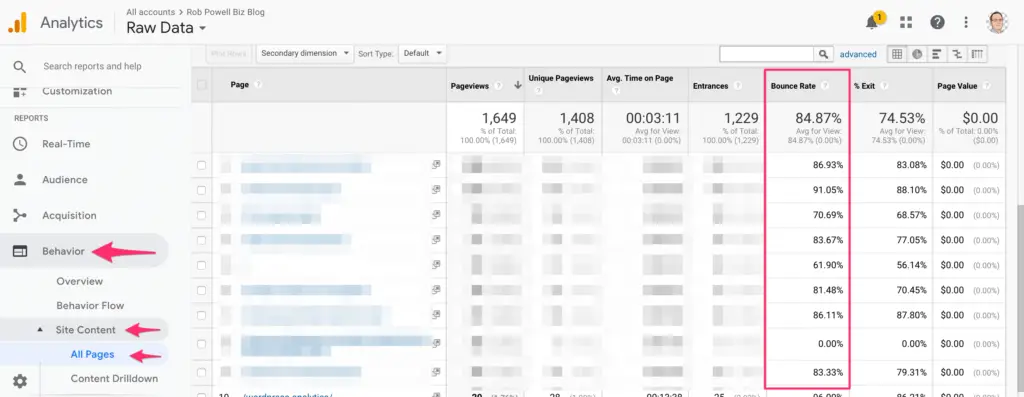Switch to the pie chart percentage view
This screenshot has height=397, width=1024.
tap(917, 54)
